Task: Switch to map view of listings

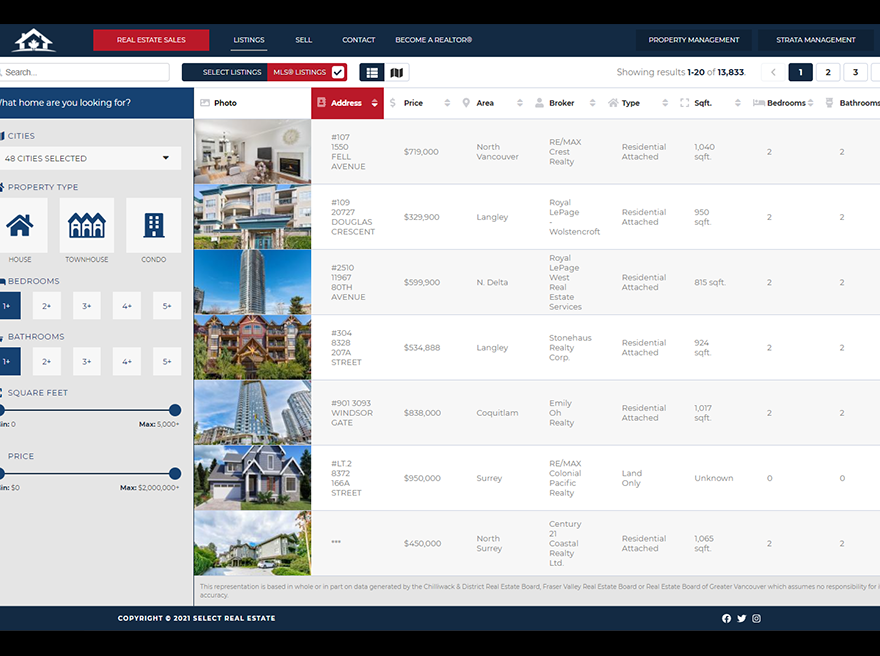Action: point(396,72)
